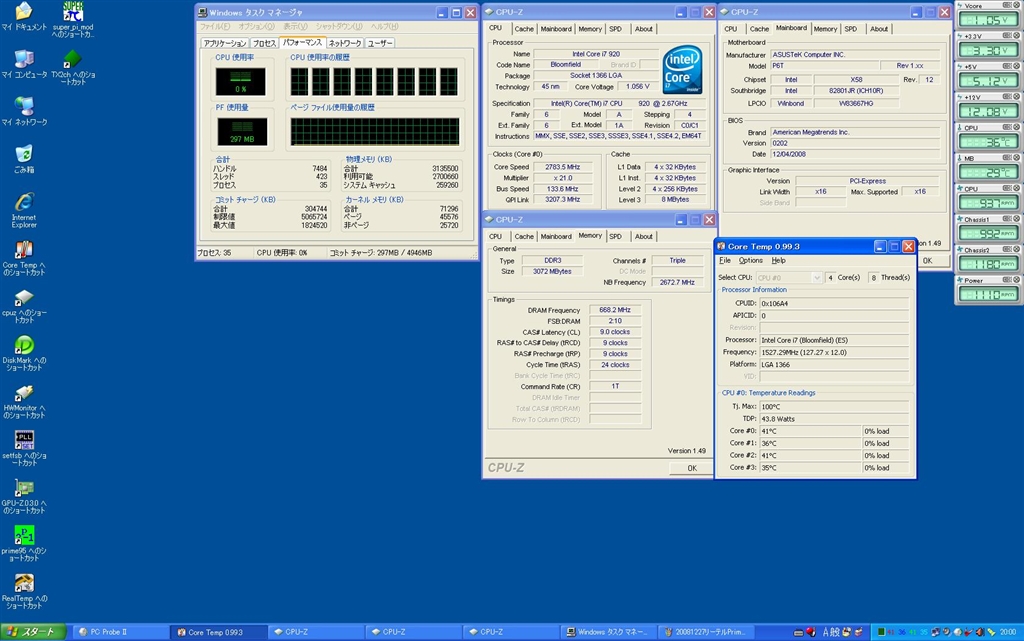
Task: Click the HWMonitor desktop shortcut
Action: (x=23, y=393)
